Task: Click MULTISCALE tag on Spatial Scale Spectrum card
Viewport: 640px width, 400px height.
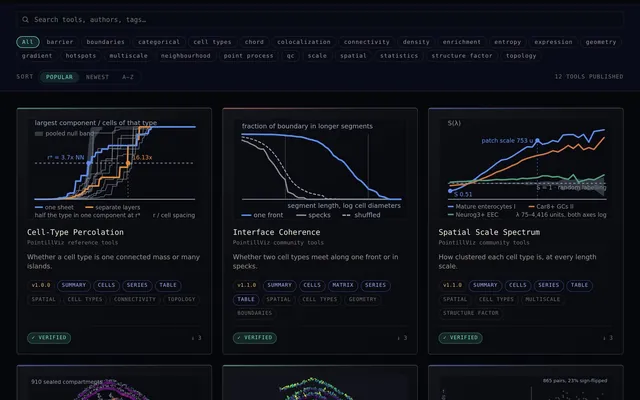Action: [542, 300]
